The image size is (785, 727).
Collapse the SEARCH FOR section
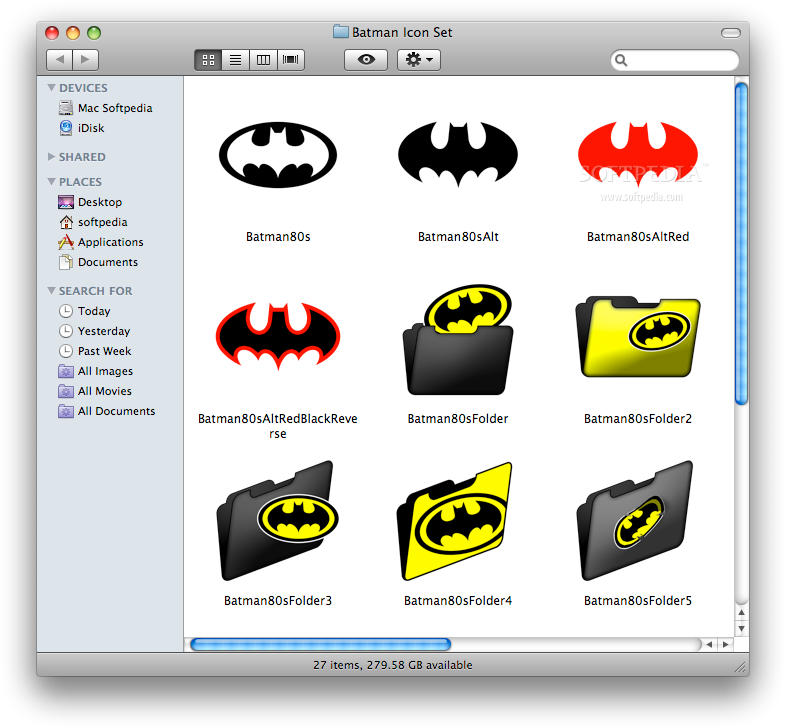click(51, 291)
